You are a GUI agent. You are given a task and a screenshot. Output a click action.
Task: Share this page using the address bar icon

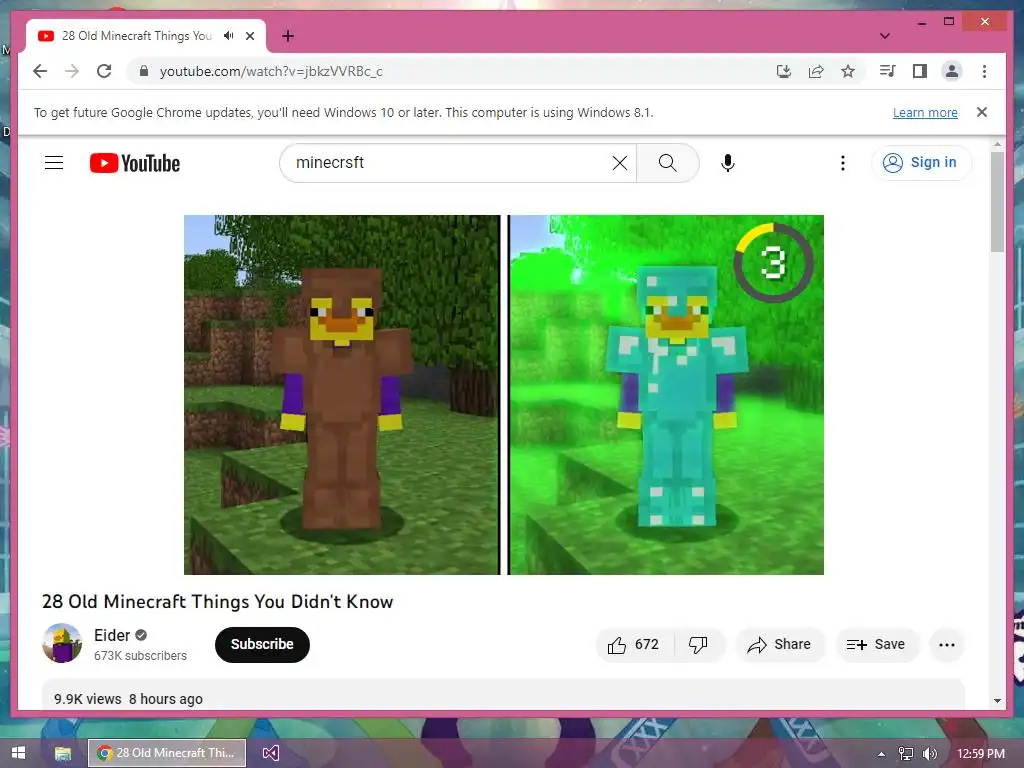click(x=816, y=71)
